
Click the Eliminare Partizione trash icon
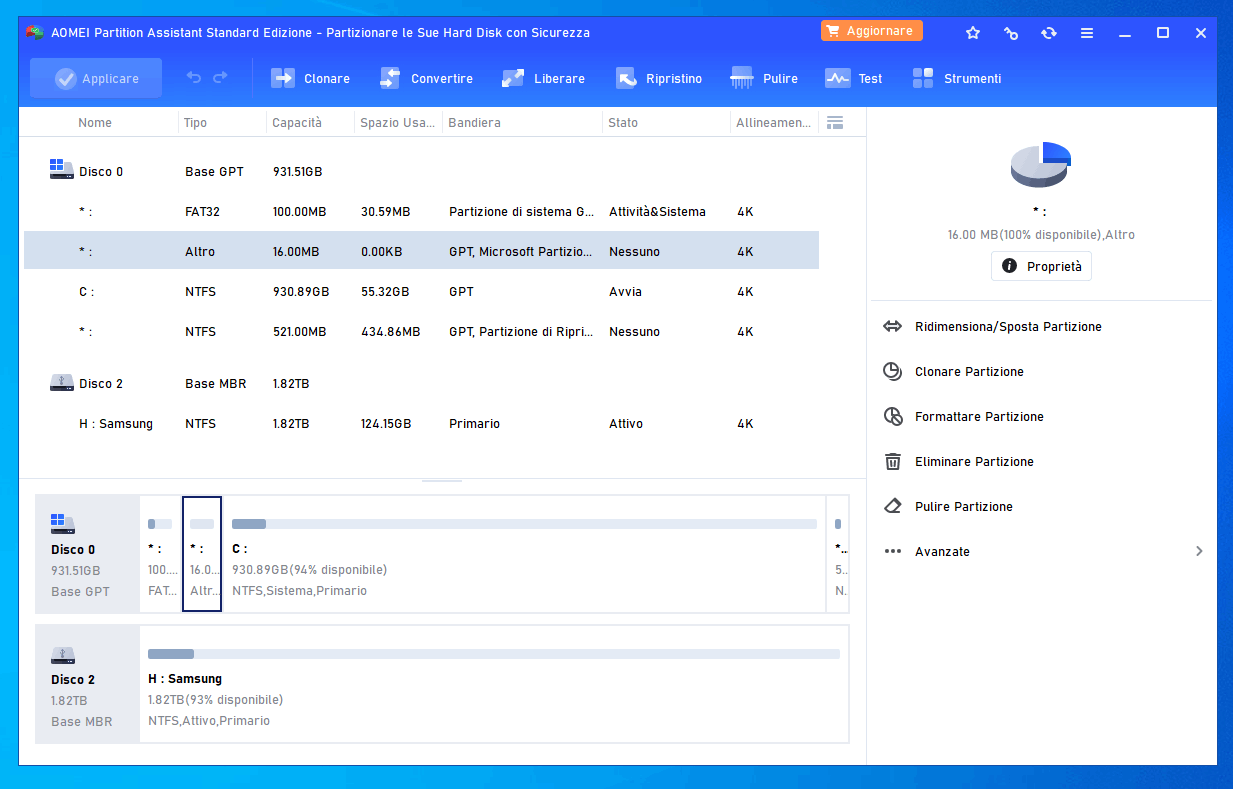pos(893,461)
